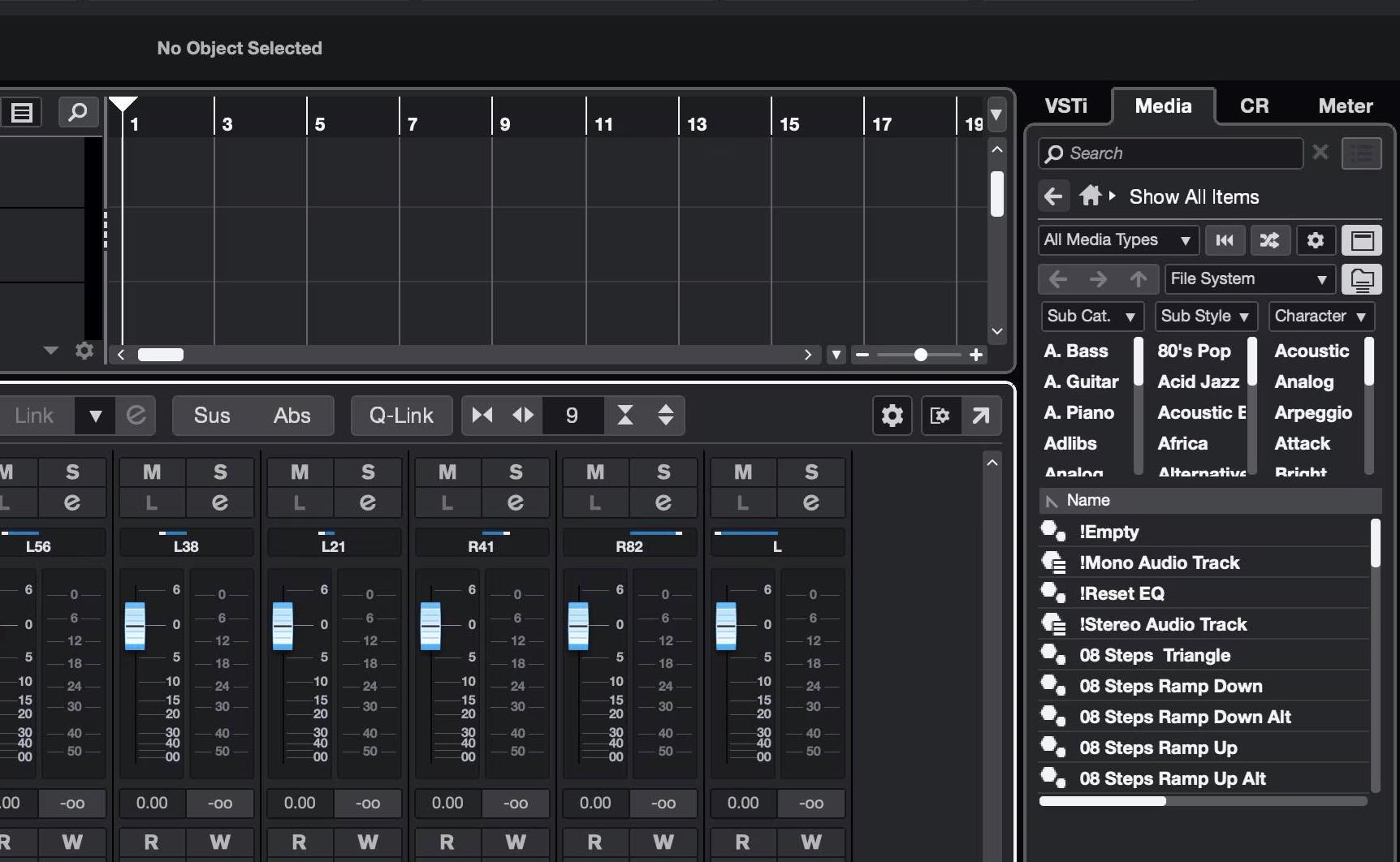Click the Name column header

tap(1210, 500)
